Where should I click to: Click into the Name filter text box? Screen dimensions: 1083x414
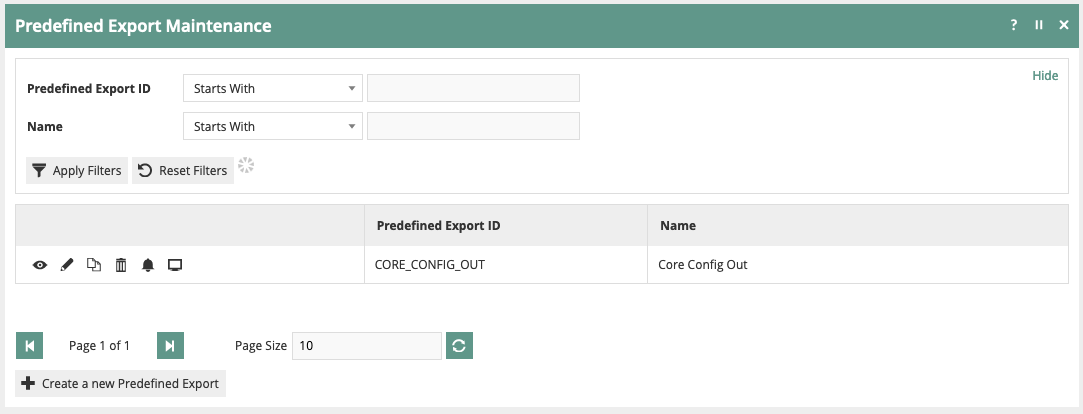pos(473,126)
